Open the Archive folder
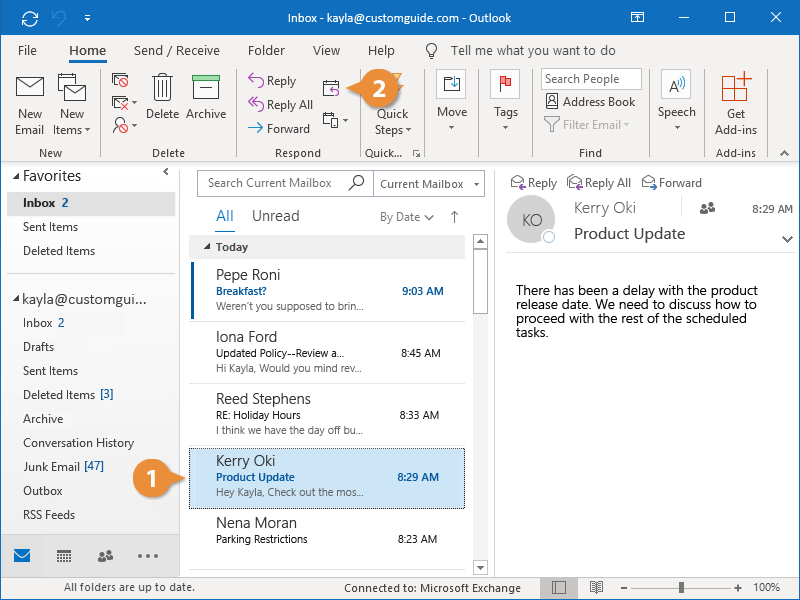This screenshot has height=600, width=800. pyautogui.click(x=43, y=419)
